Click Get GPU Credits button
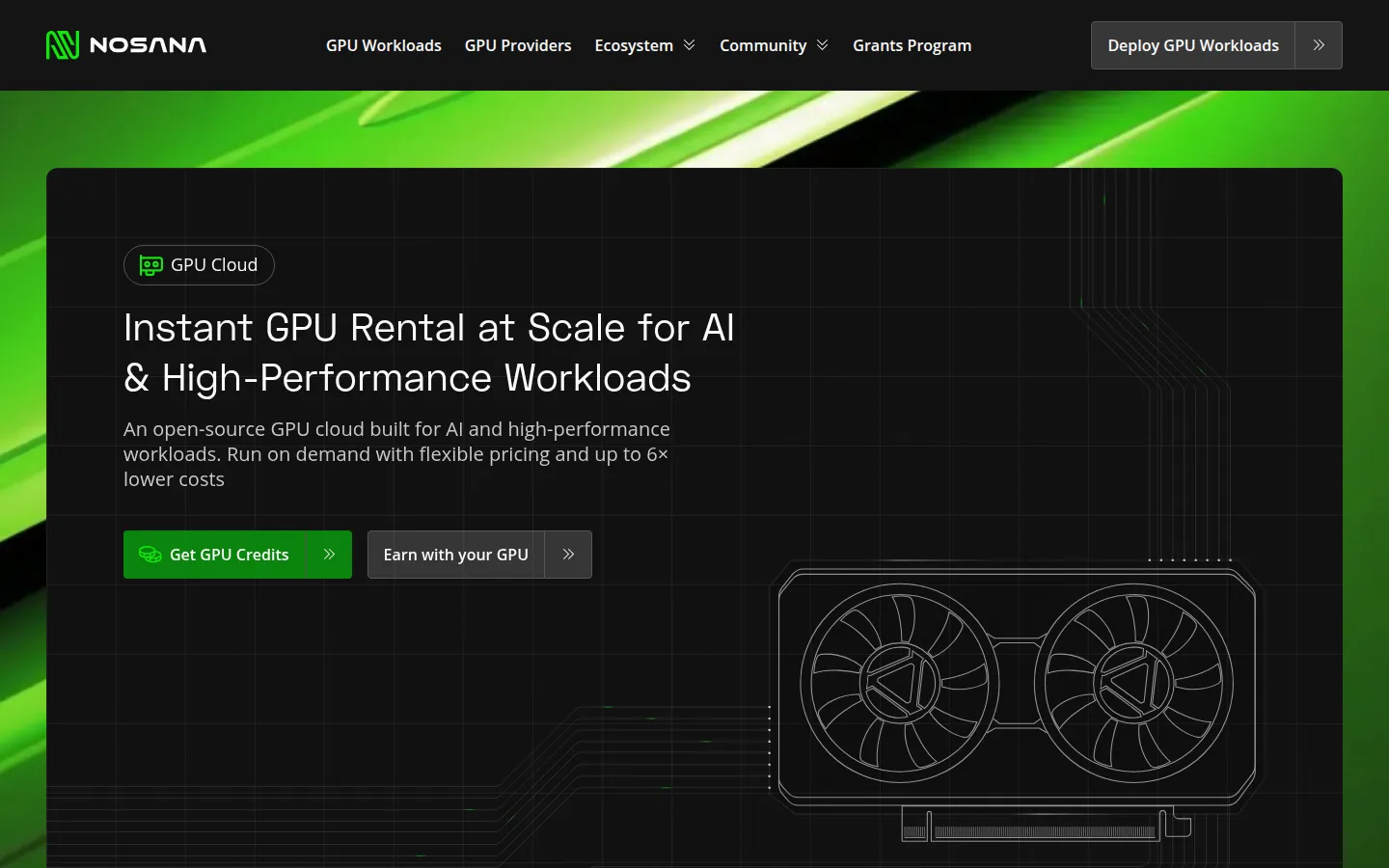1389x868 pixels. click(237, 555)
